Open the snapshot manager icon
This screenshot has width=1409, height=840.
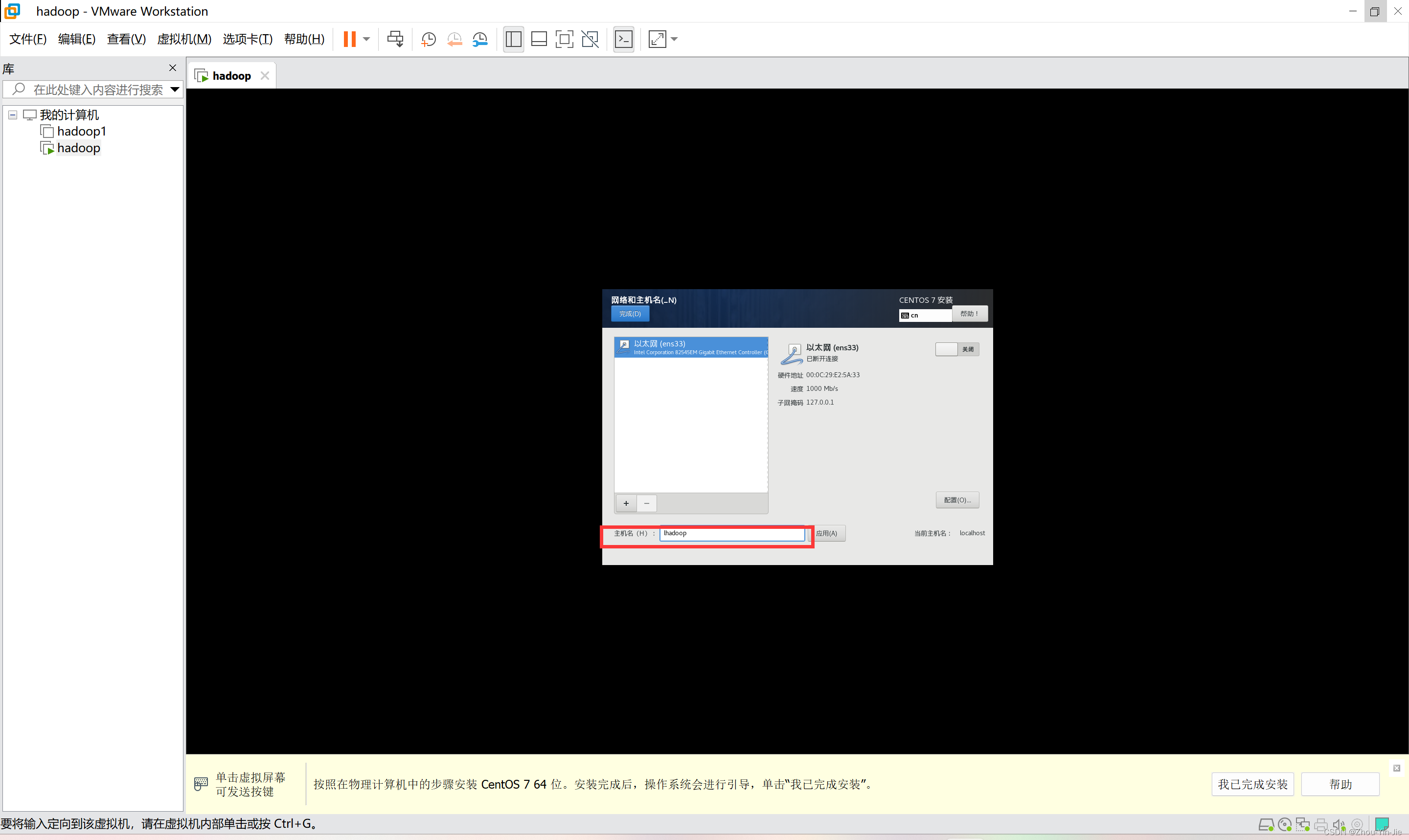pyautogui.click(x=480, y=39)
